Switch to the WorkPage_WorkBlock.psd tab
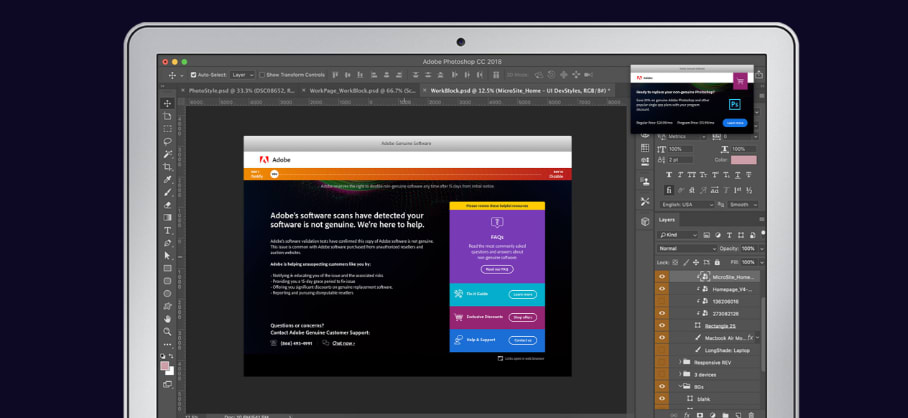Viewport: 908px width, 418px height. (x=363, y=91)
